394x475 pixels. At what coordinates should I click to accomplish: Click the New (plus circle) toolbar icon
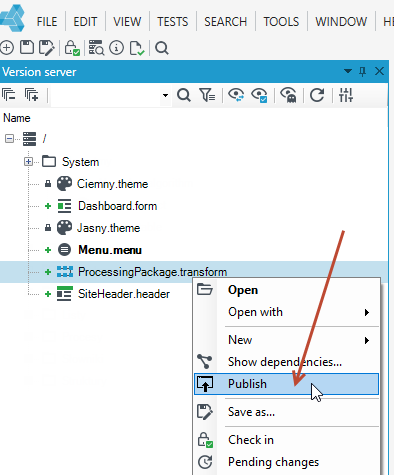point(7,48)
